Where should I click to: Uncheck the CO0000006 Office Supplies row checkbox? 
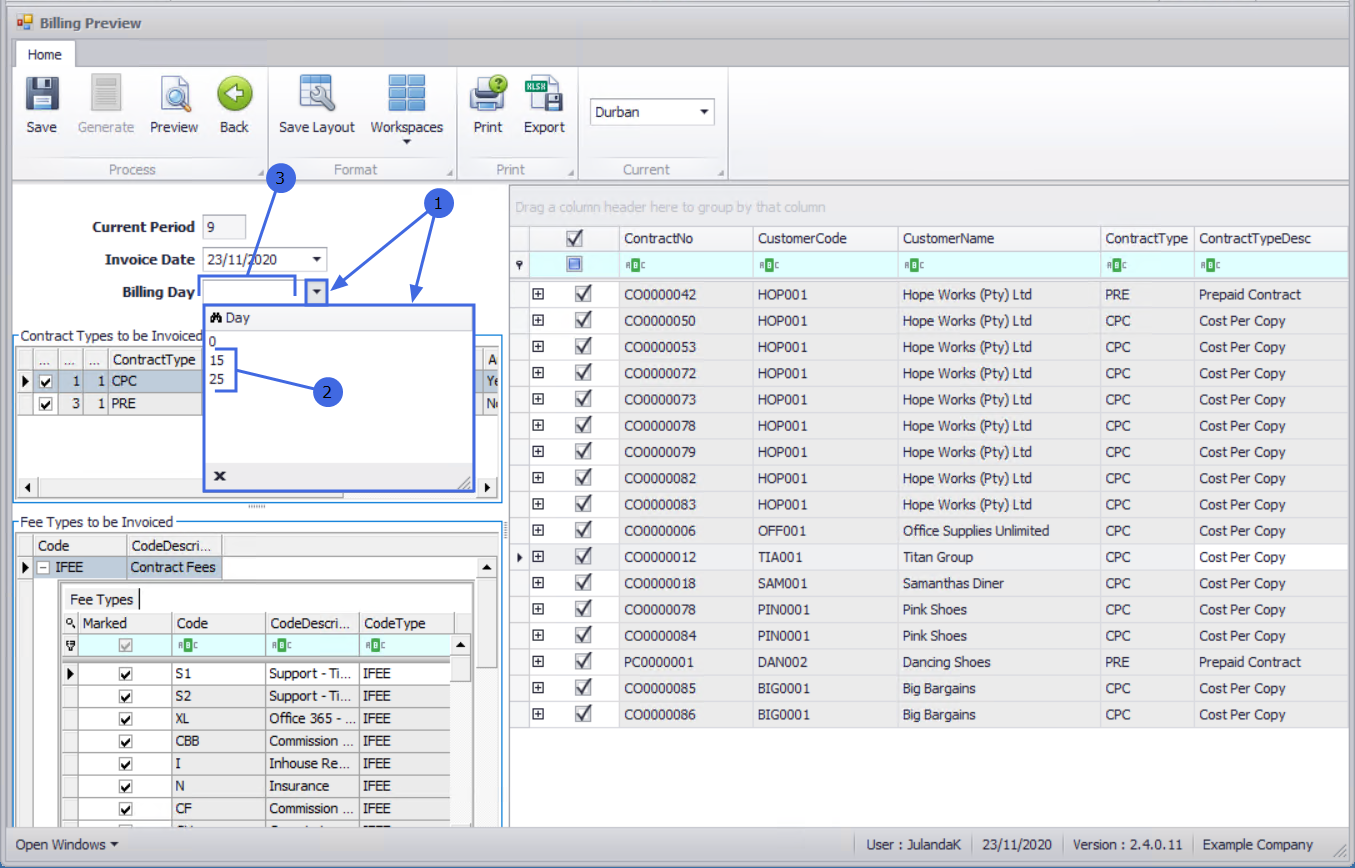(x=584, y=530)
